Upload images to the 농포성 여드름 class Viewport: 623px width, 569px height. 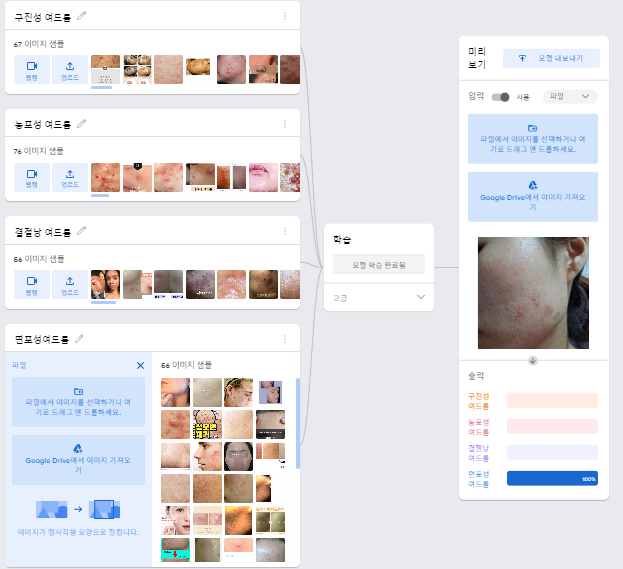70,177
